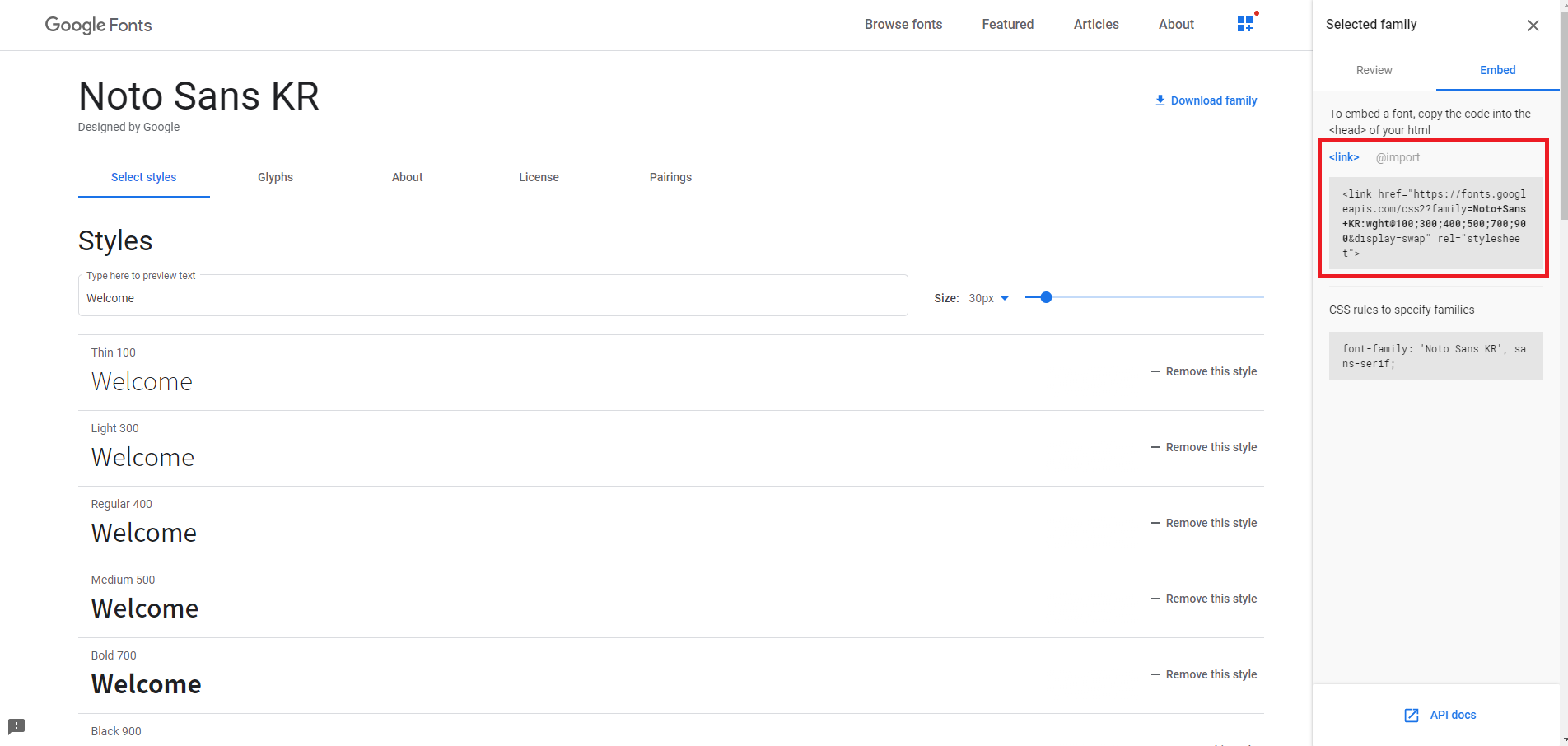Screen dimensions: 1568x746
Task: Click the font-family CSS rule code block
Action: tap(1435, 356)
